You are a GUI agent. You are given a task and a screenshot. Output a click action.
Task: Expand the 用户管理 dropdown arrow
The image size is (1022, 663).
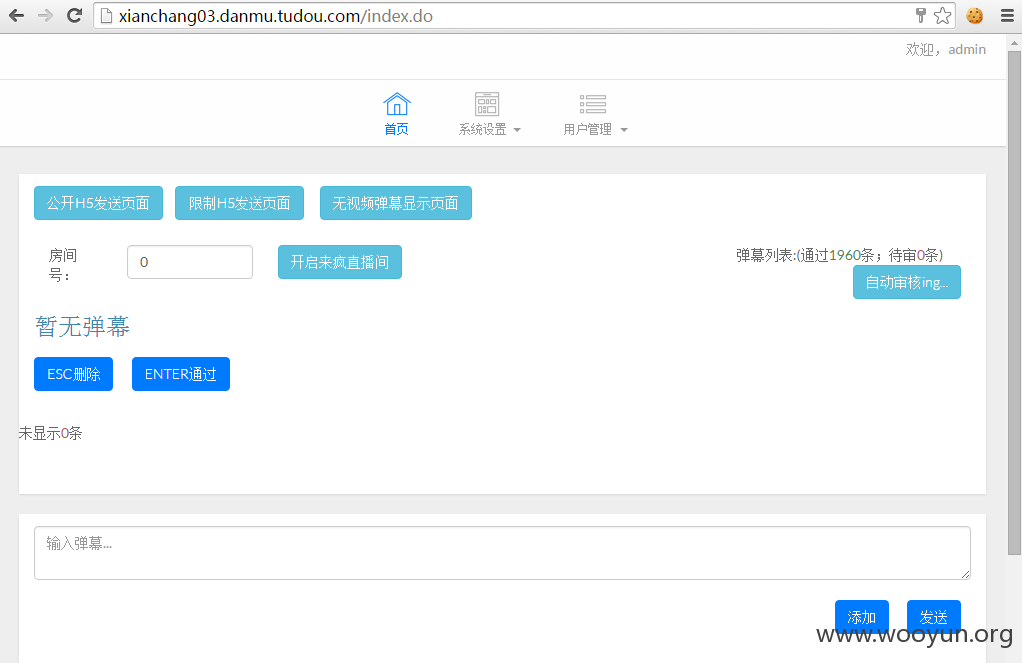(624, 130)
